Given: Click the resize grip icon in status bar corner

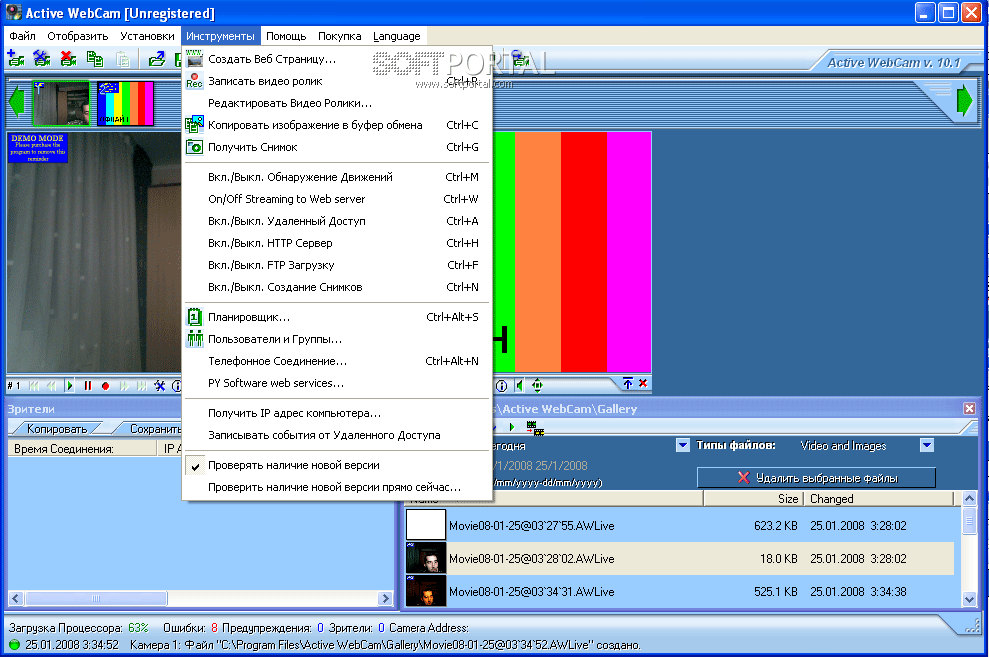Looking at the screenshot, I should pyautogui.click(x=973, y=624).
